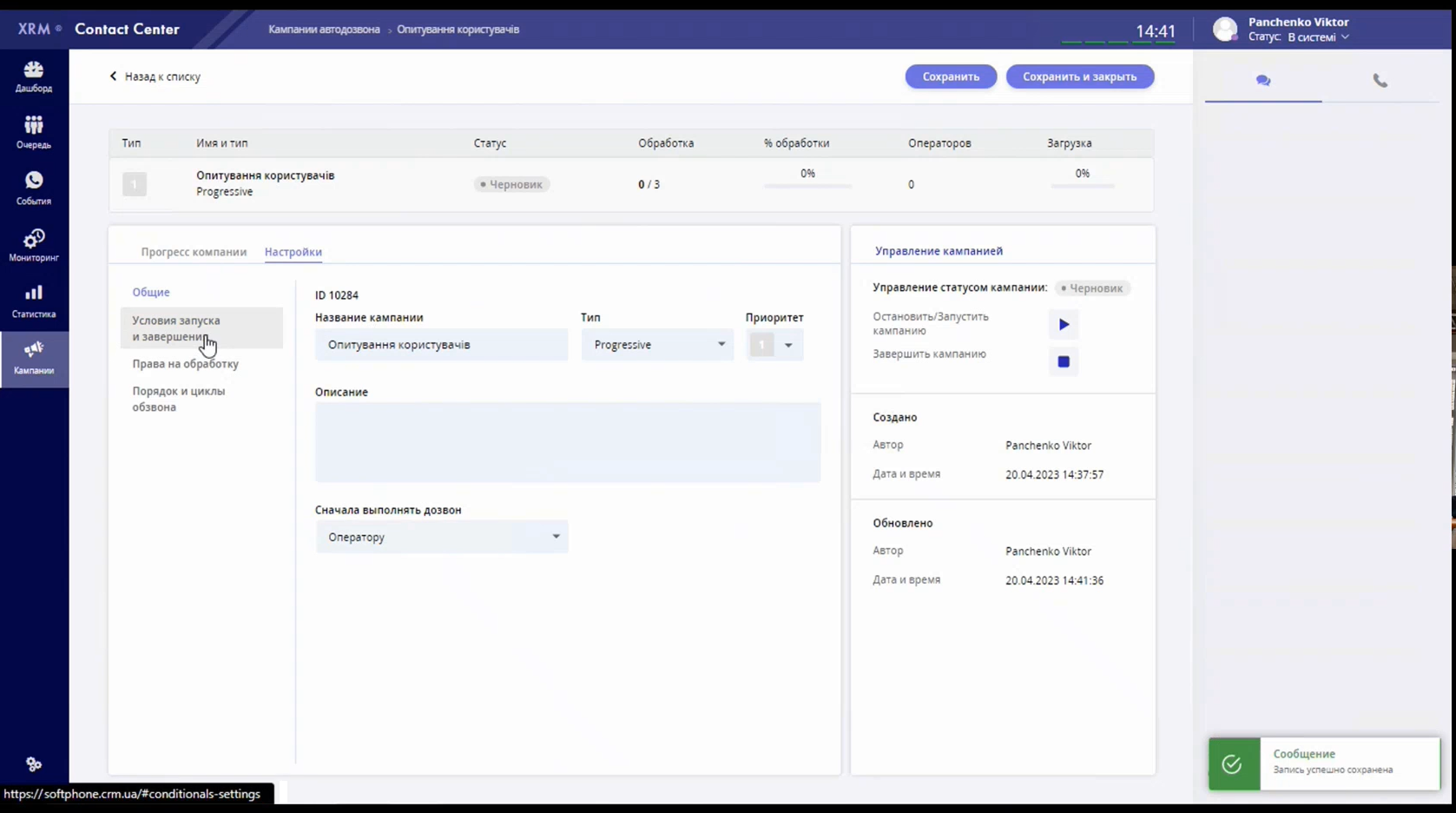The width and height of the screenshot is (1456, 813).
Task: Click Черновик badge in campaign management
Action: click(x=1092, y=288)
